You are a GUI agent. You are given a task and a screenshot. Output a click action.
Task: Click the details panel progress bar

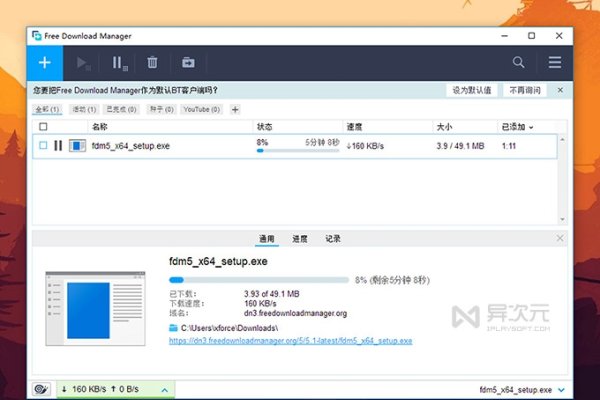tap(259, 280)
